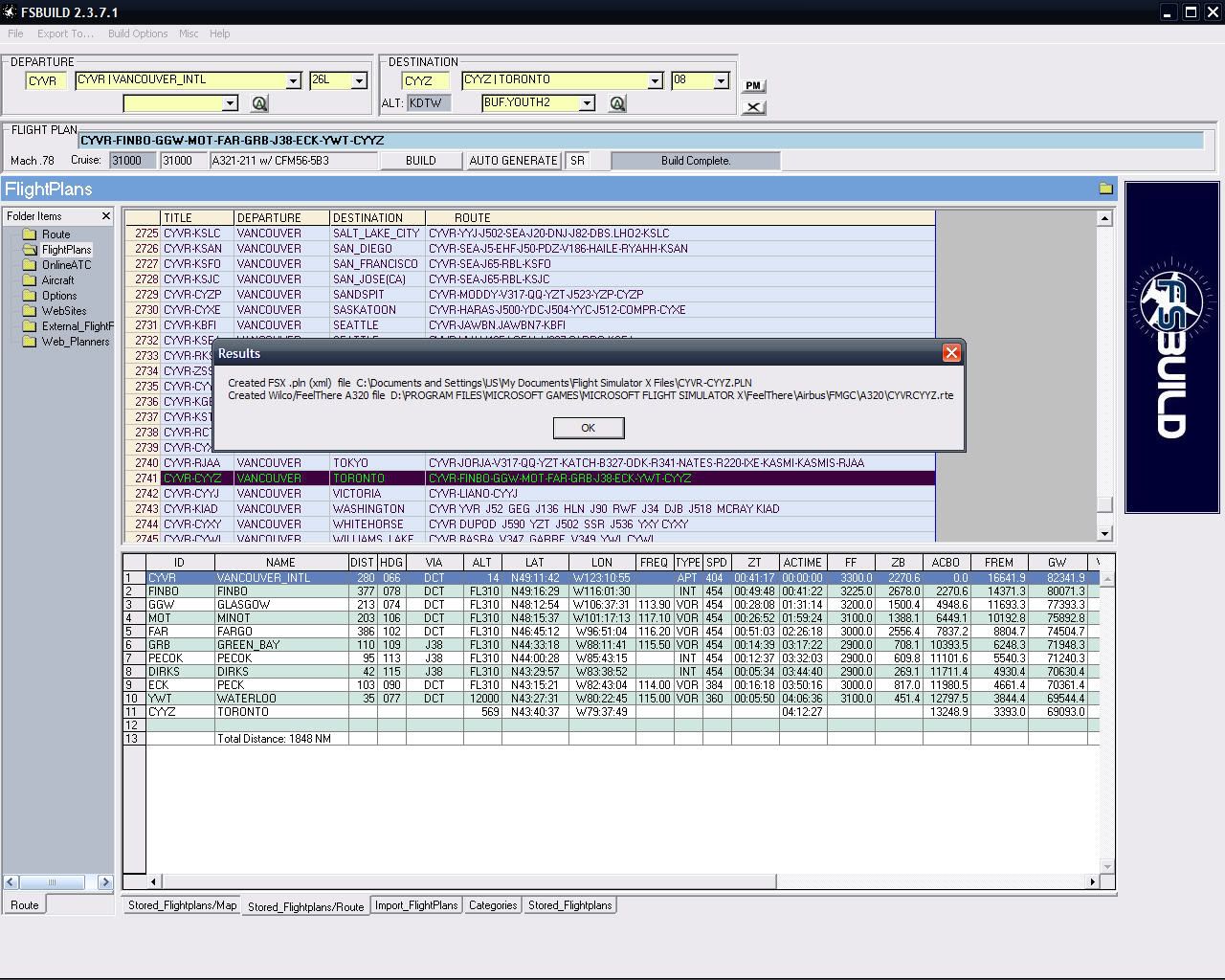Expand the CYVR VANCOUVER_INTL departure airport dropdown

click(294, 81)
